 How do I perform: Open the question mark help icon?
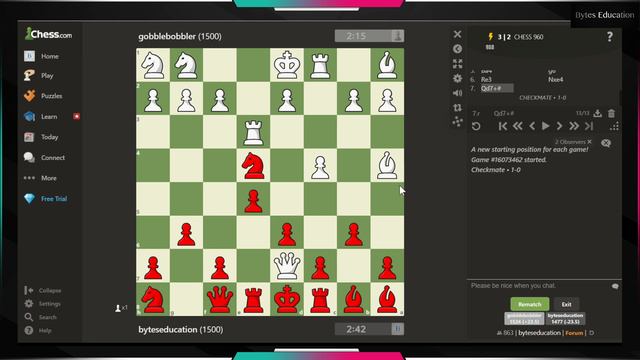coord(610,37)
